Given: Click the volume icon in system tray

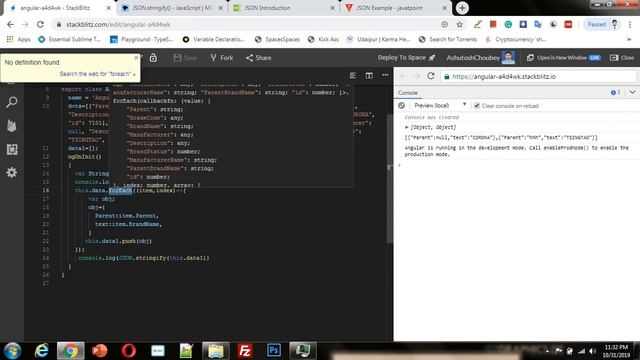Looking at the screenshot, I should click(x=593, y=351).
